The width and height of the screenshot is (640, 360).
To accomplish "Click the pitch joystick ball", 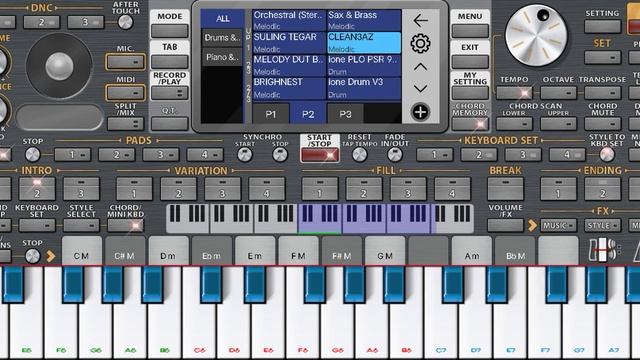I will (60, 66).
